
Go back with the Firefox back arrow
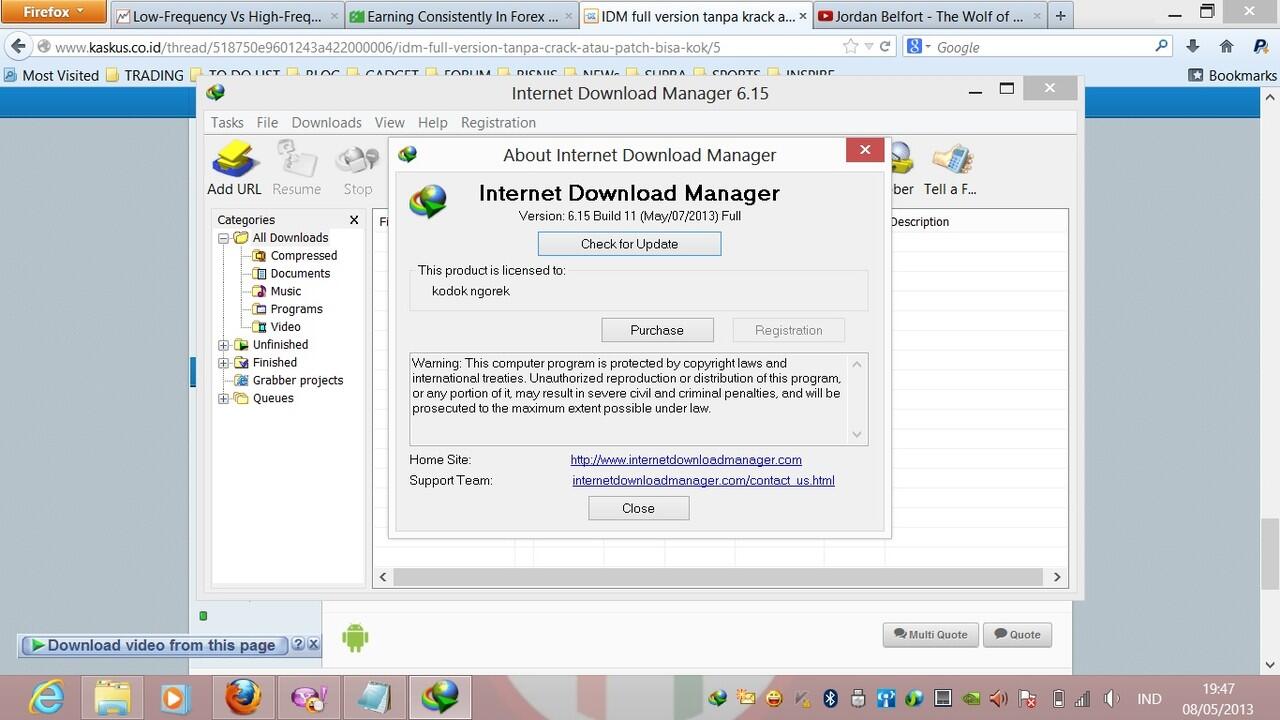[17, 46]
